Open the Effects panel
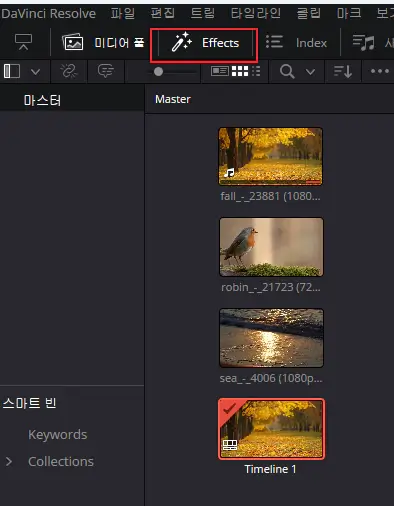 click(204, 43)
